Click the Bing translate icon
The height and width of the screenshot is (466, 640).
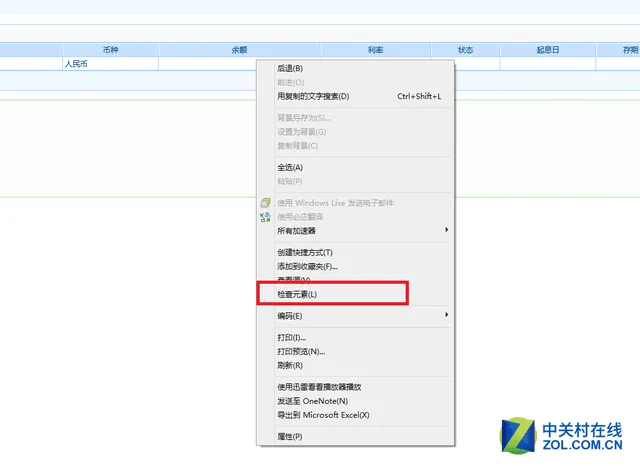(x=265, y=217)
